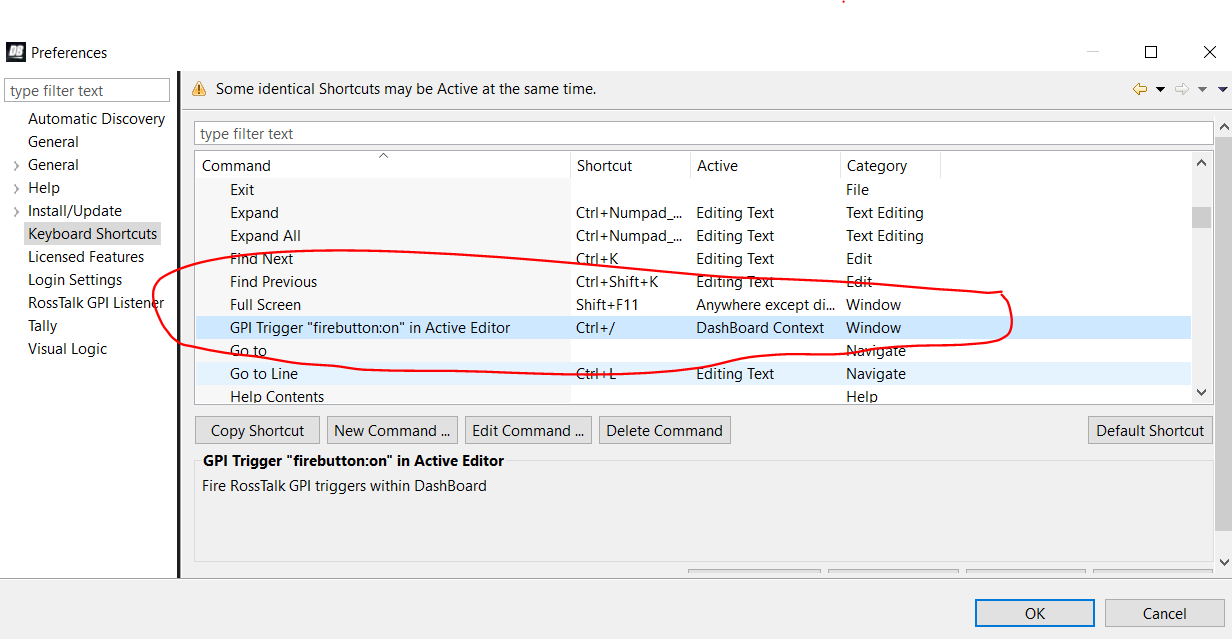The image size is (1232, 639).
Task: Sort list by Category column header
Action: pos(876,166)
